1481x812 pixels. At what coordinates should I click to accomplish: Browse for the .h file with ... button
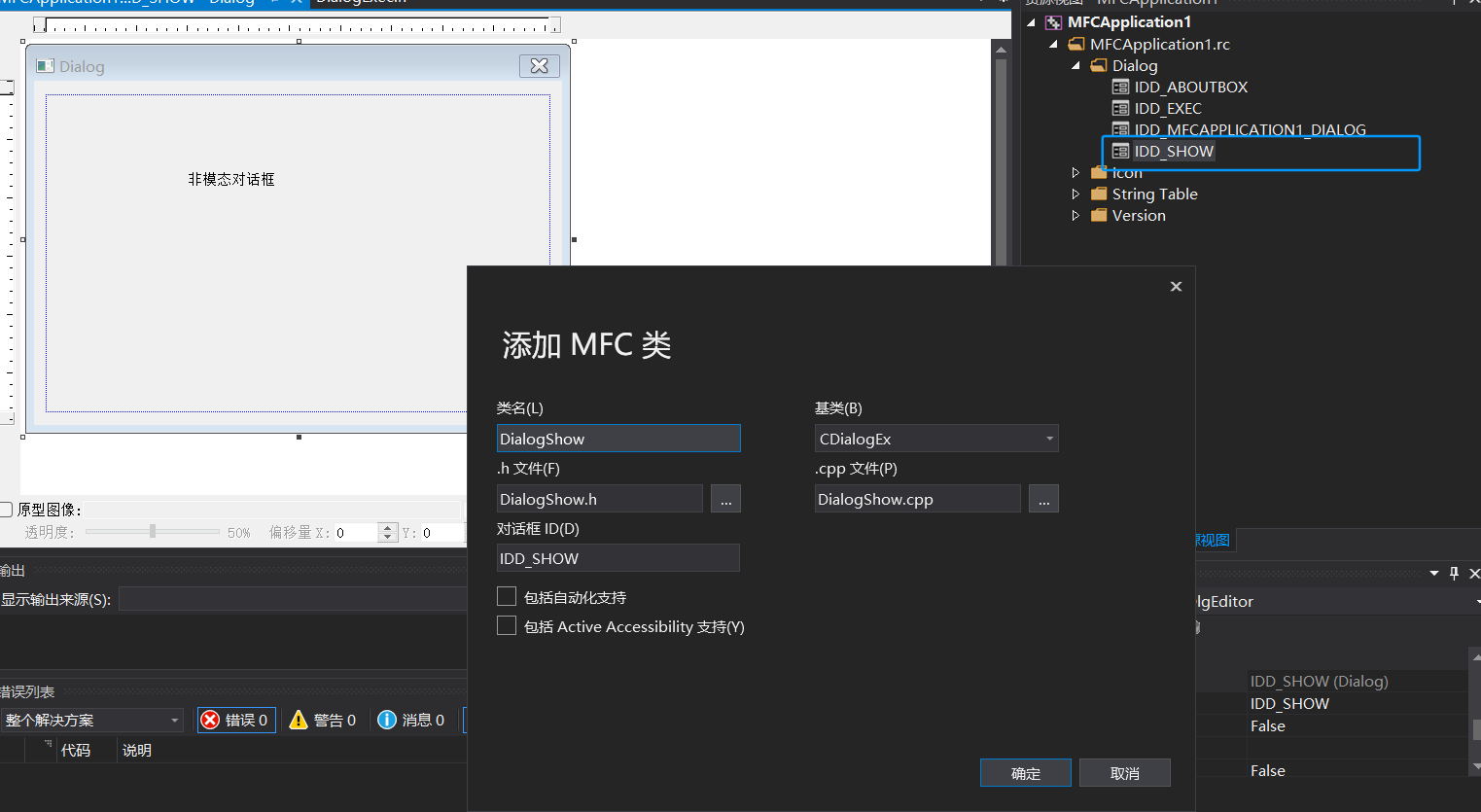pos(725,499)
